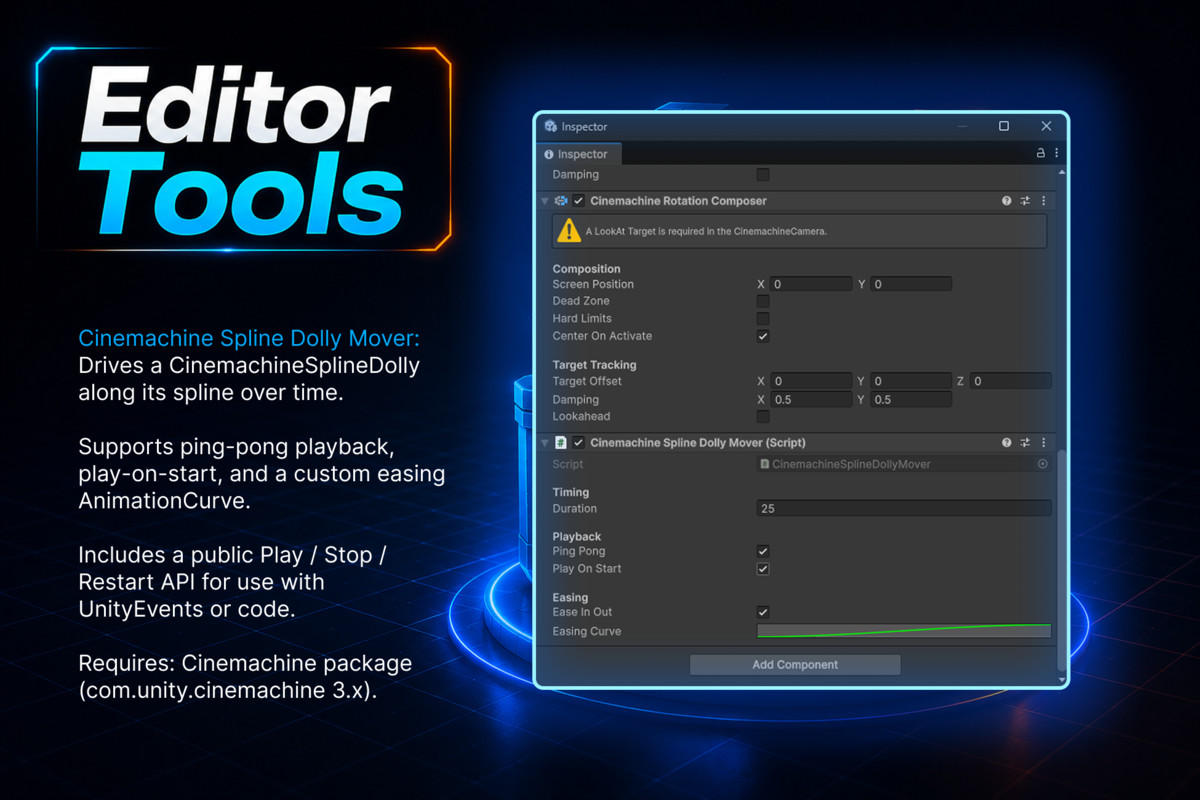
Task: Minimize the Inspector window
Action: [962, 126]
